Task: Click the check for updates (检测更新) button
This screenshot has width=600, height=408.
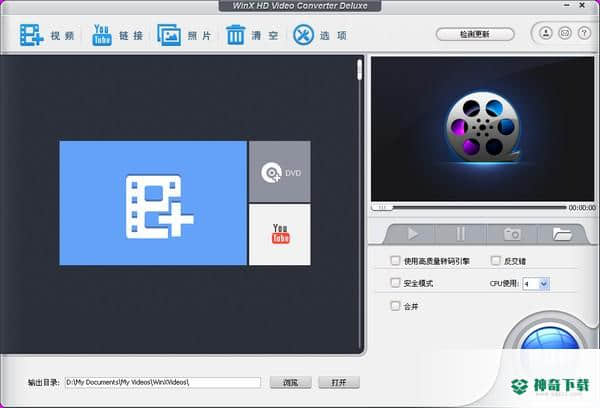Action: pyautogui.click(x=475, y=34)
